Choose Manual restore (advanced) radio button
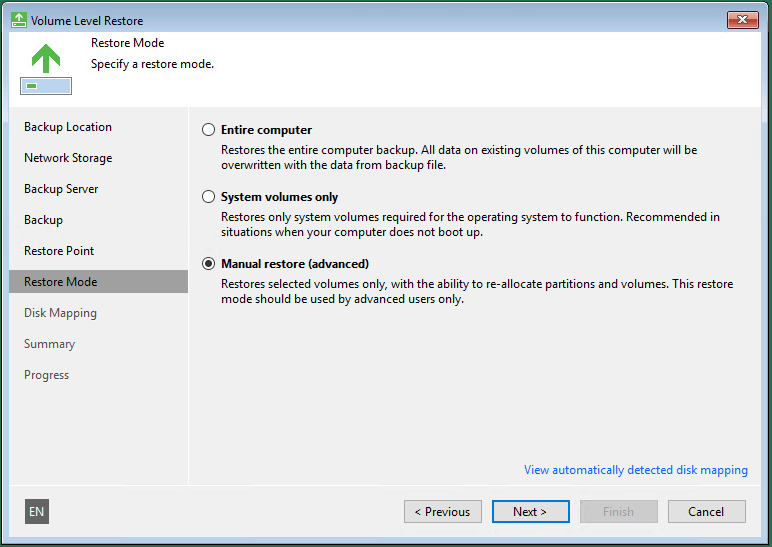This screenshot has height=547, width=772. (208, 263)
